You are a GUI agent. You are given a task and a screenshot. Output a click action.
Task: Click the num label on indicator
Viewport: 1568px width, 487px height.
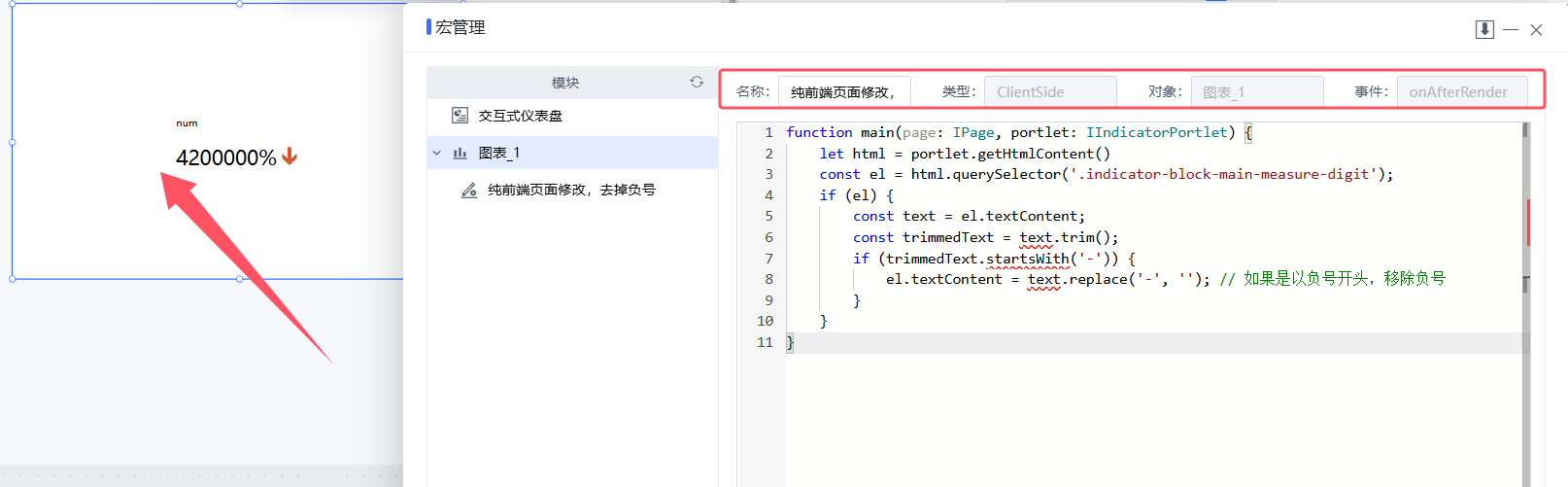[187, 123]
